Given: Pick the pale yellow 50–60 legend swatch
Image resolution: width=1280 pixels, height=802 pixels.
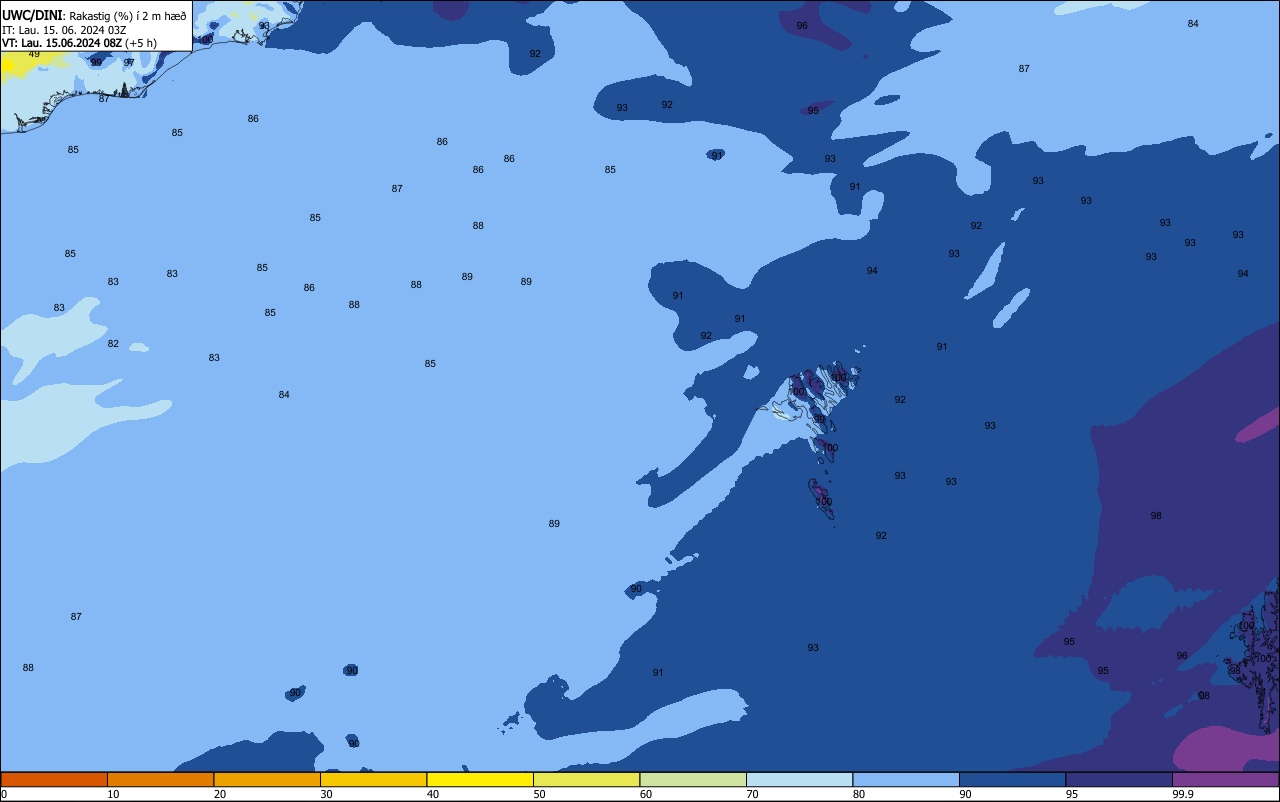Looking at the screenshot, I should [x=586, y=779].
